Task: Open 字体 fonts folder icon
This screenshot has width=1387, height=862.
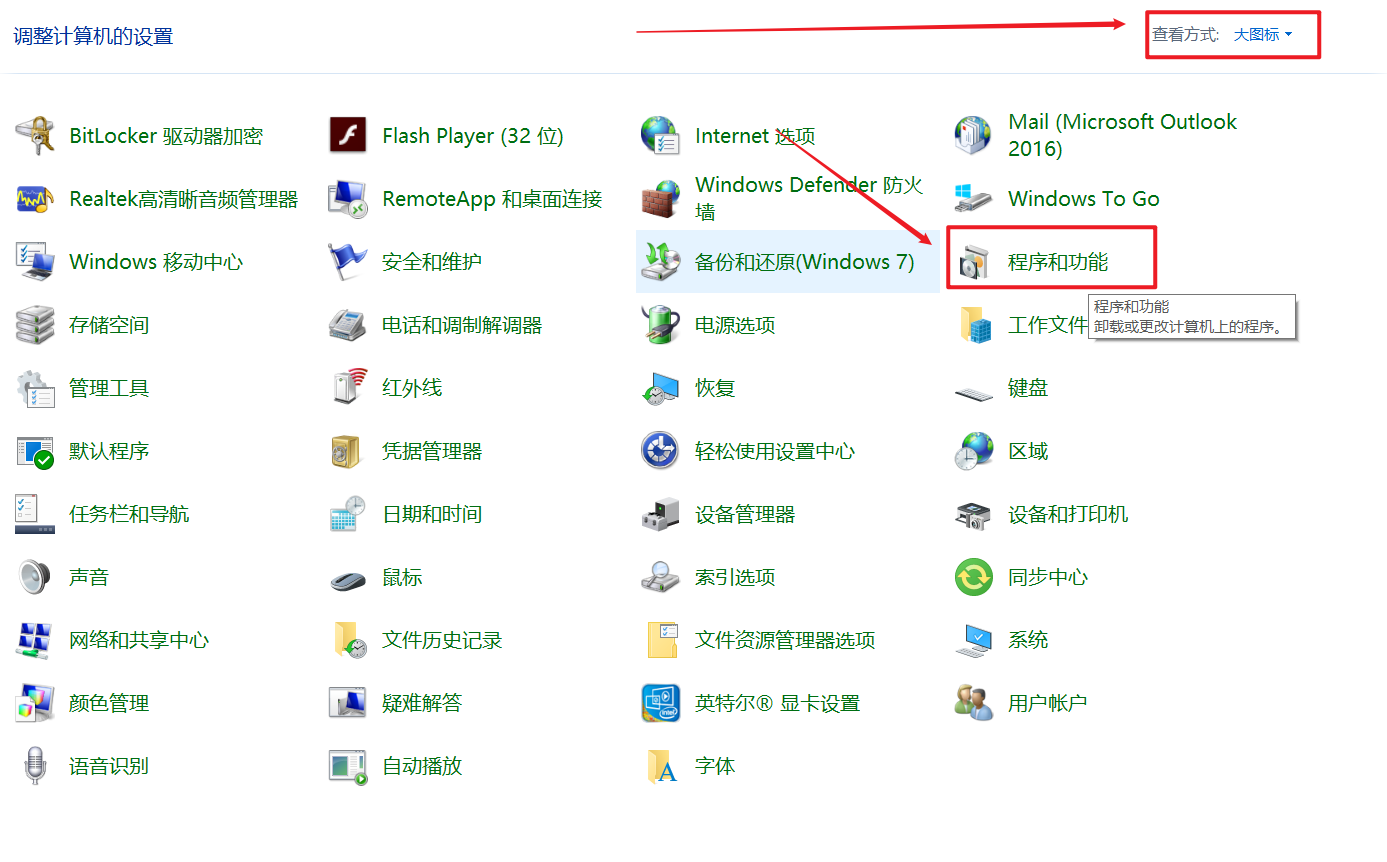Action: click(662, 766)
